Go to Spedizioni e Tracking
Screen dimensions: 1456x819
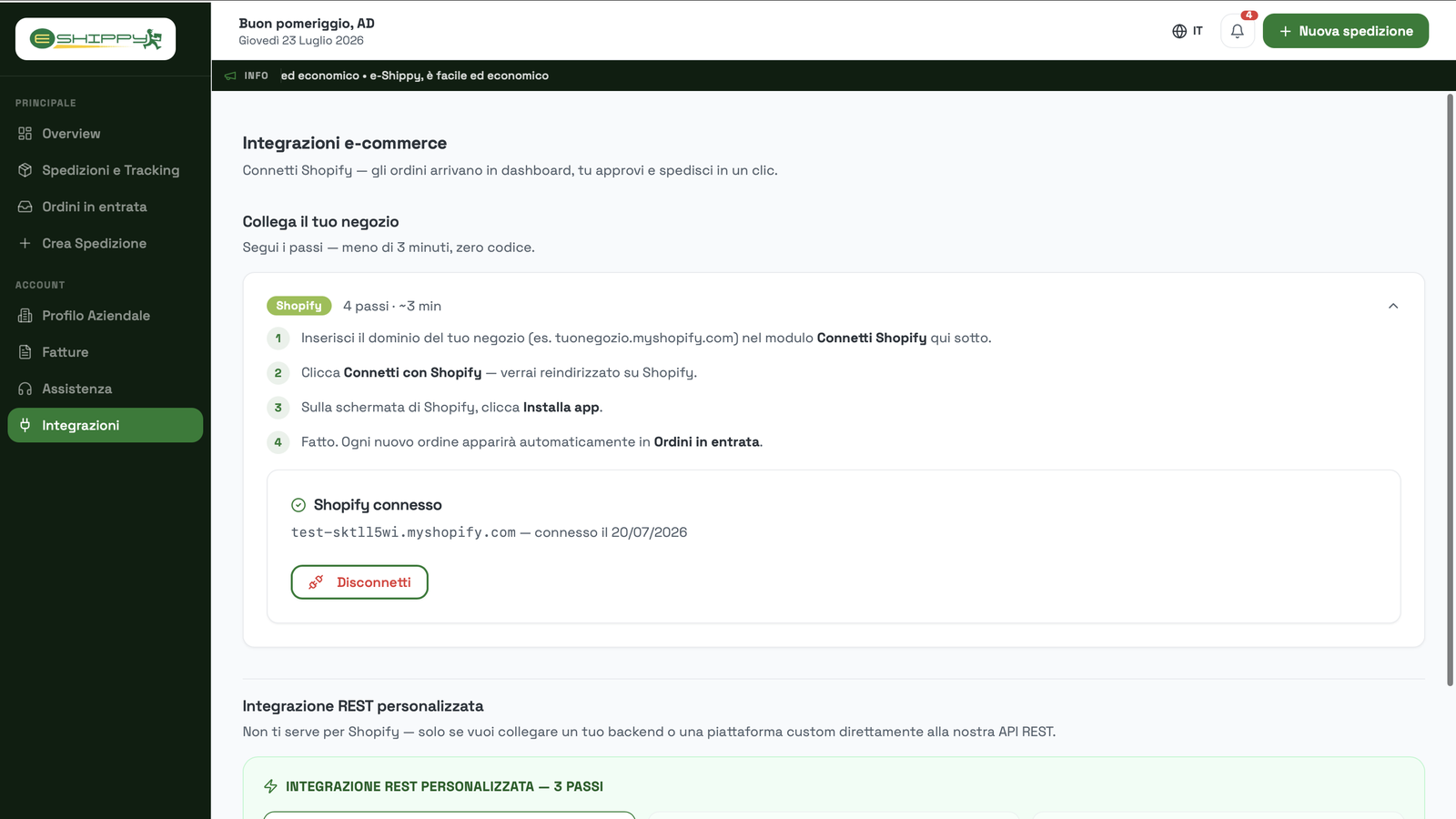[x=106, y=170]
